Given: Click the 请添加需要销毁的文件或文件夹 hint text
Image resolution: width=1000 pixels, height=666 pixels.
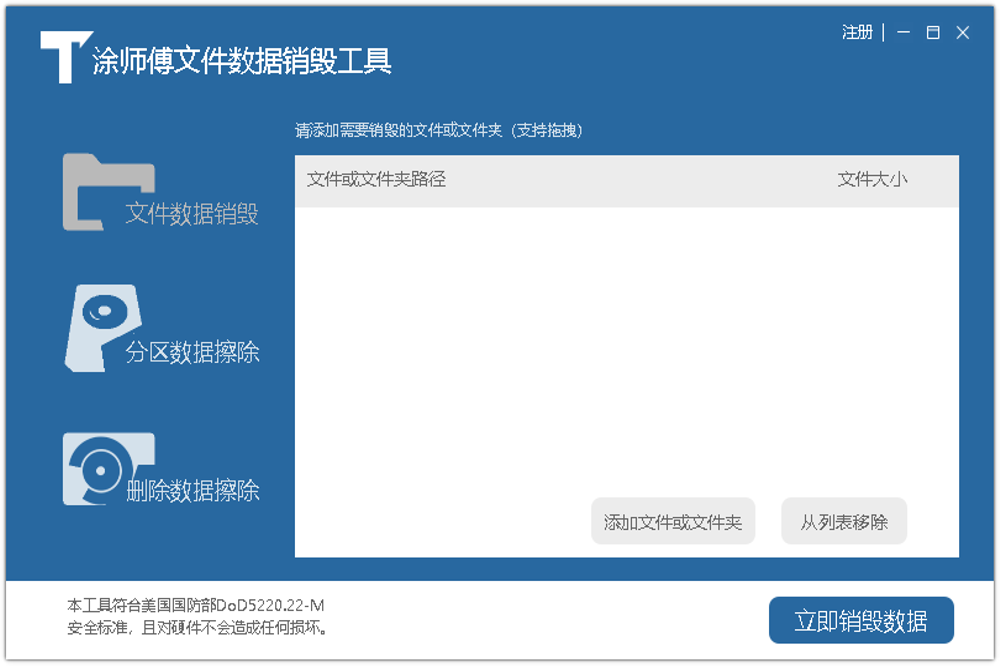Looking at the screenshot, I should click(x=438, y=131).
